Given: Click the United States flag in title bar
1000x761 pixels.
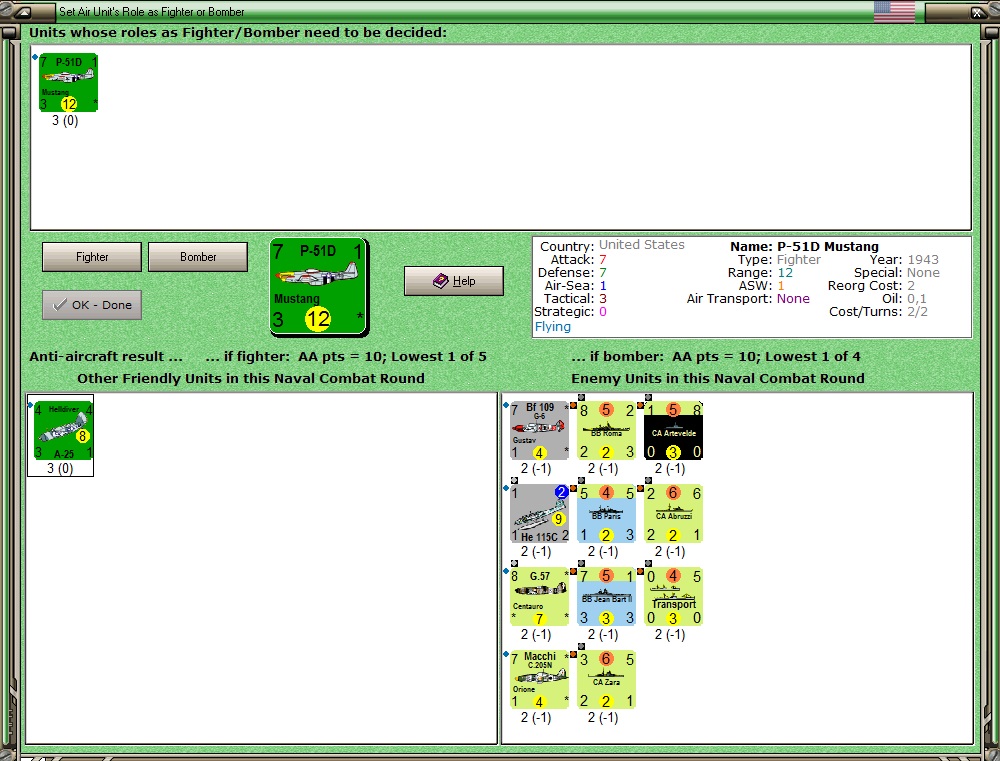Looking at the screenshot, I should coord(894,11).
